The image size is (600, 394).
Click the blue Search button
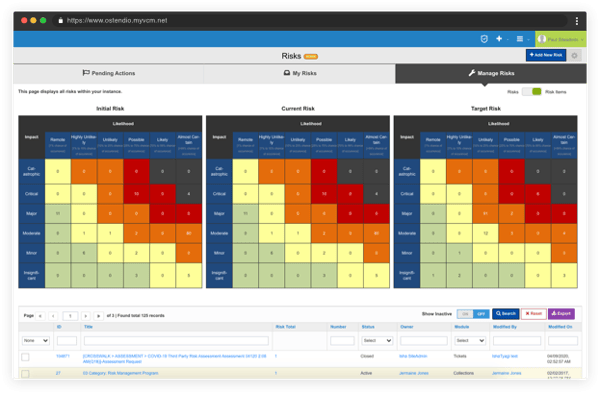pos(505,314)
